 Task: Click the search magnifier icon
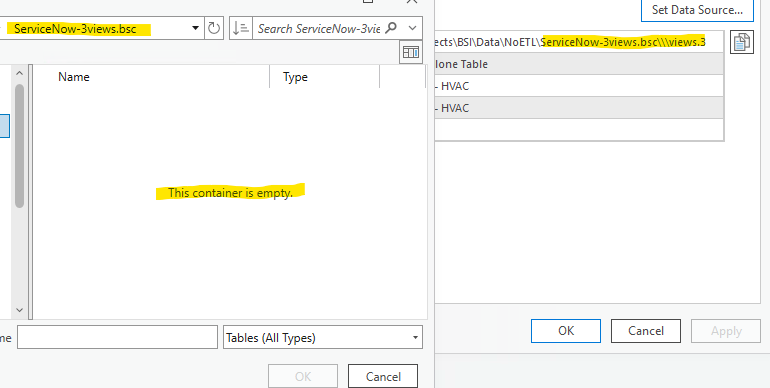click(x=391, y=28)
